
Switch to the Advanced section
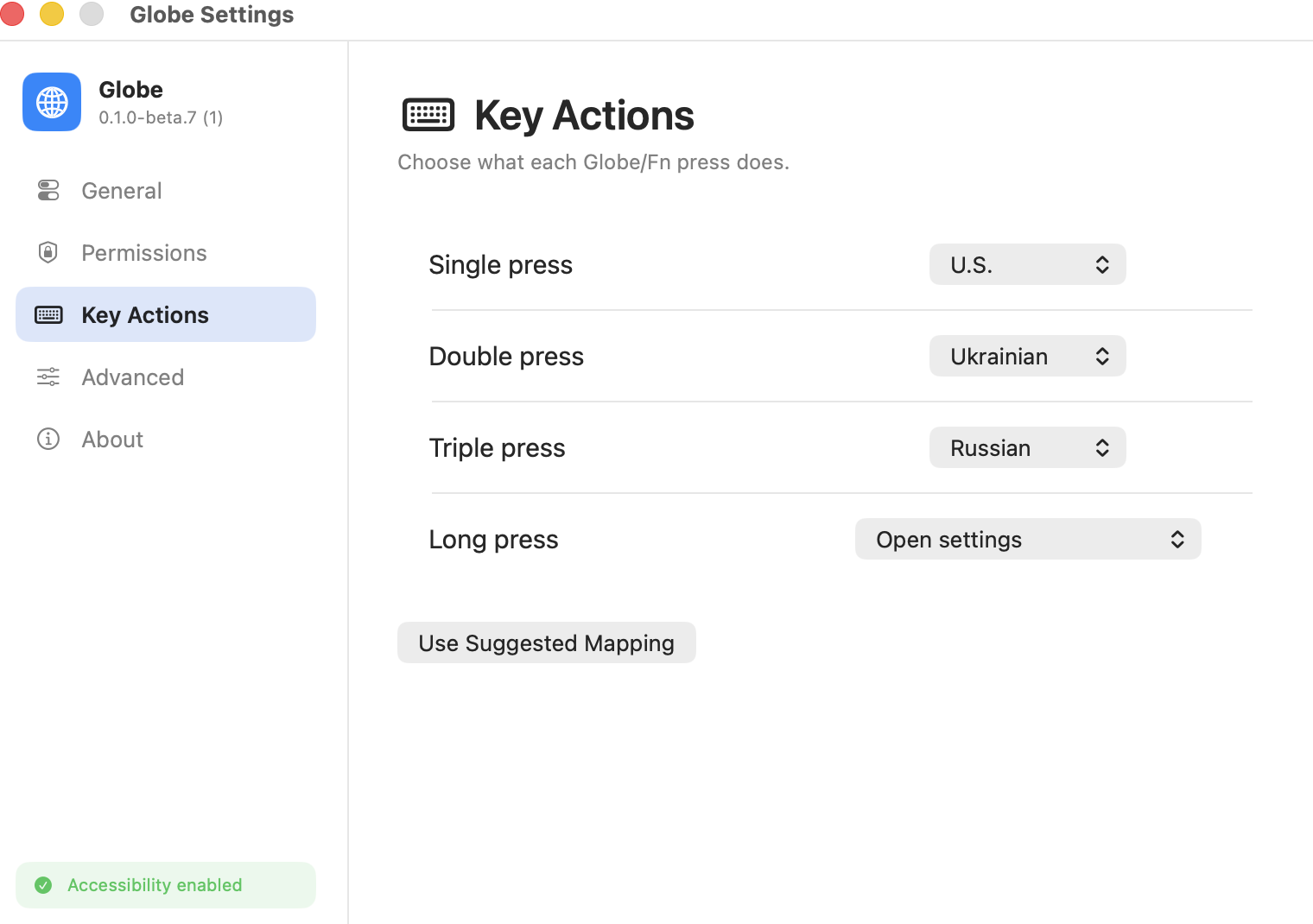(166, 377)
